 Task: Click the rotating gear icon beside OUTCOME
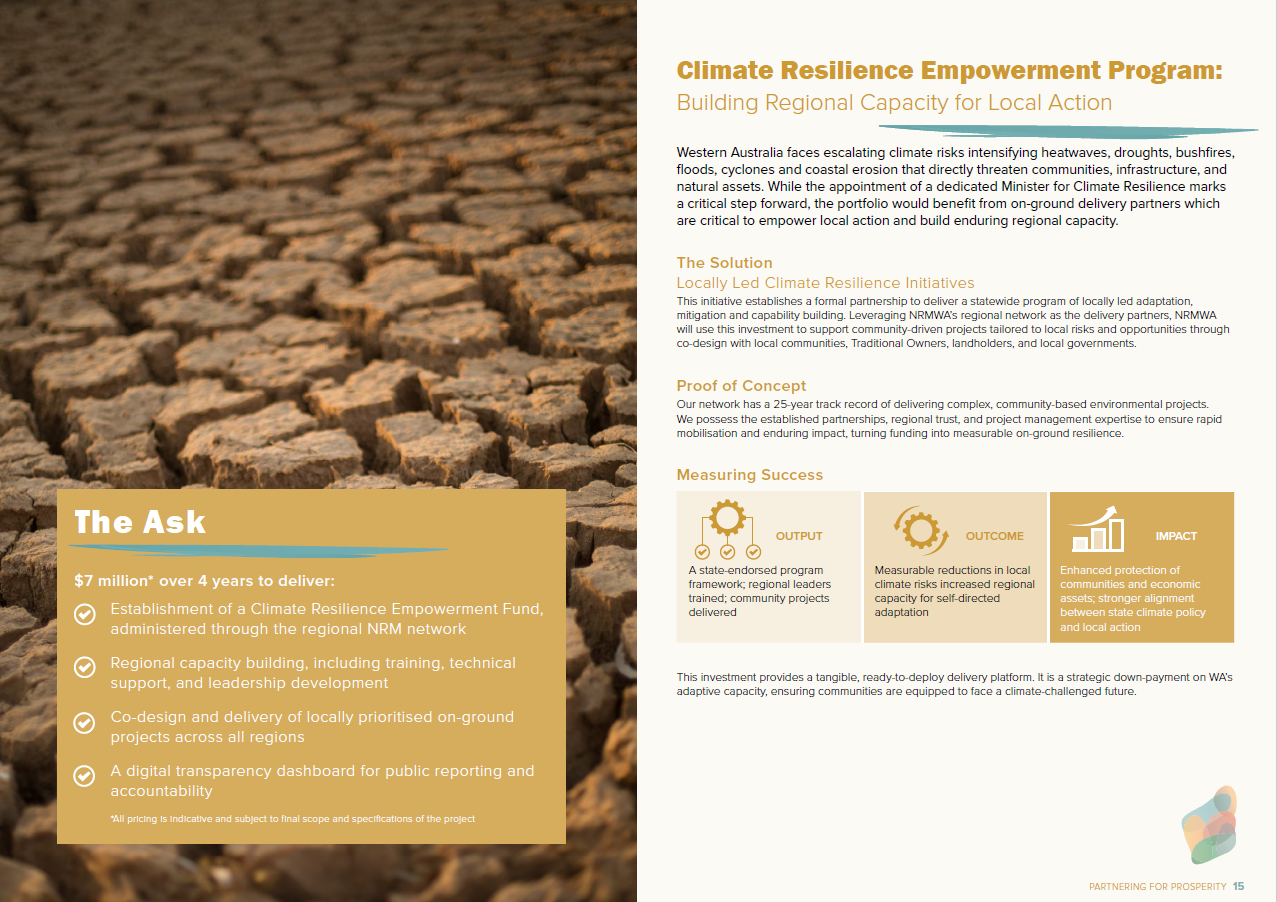pos(920,530)
